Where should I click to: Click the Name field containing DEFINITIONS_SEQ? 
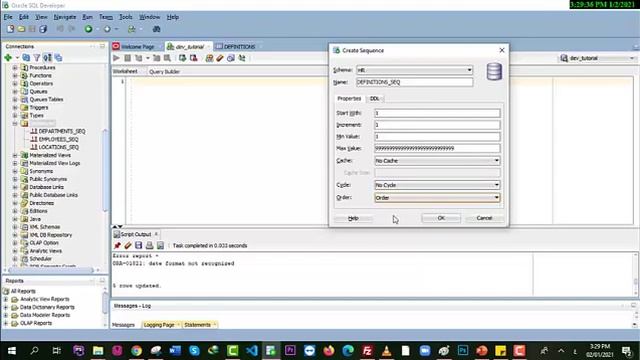(x=414, y=82)
